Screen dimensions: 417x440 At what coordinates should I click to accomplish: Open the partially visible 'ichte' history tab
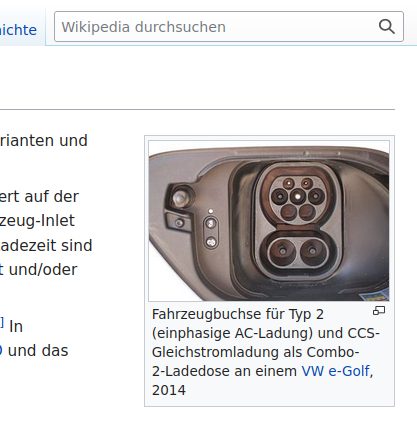18,30
